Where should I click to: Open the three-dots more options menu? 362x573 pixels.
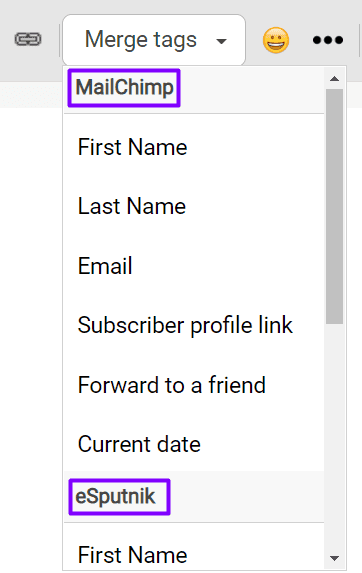click(x=328, y=39)
